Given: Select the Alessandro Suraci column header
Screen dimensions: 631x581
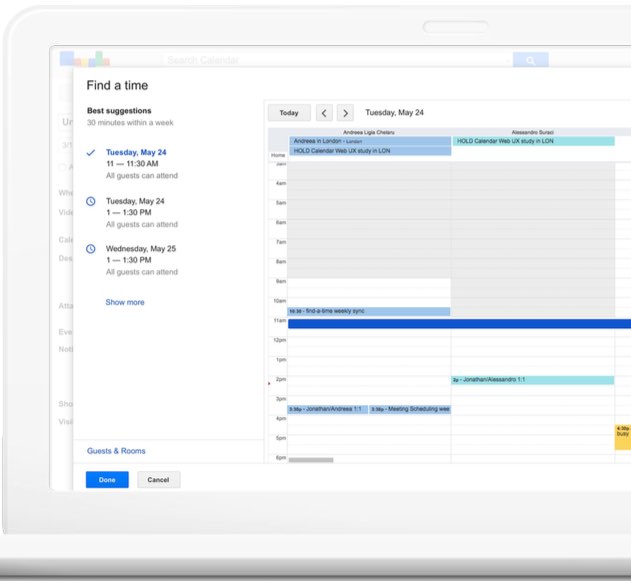Looking at the screenshot, I should [532, 132].
